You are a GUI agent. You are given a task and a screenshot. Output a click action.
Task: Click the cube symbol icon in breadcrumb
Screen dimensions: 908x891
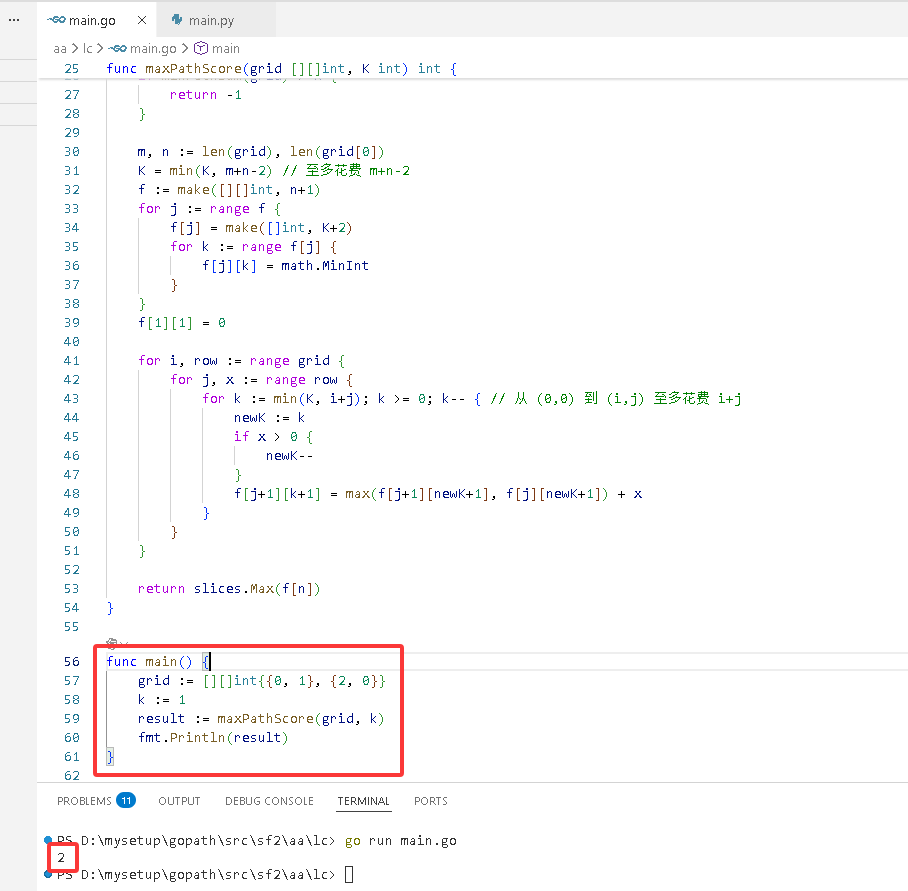tap(201, 48)
